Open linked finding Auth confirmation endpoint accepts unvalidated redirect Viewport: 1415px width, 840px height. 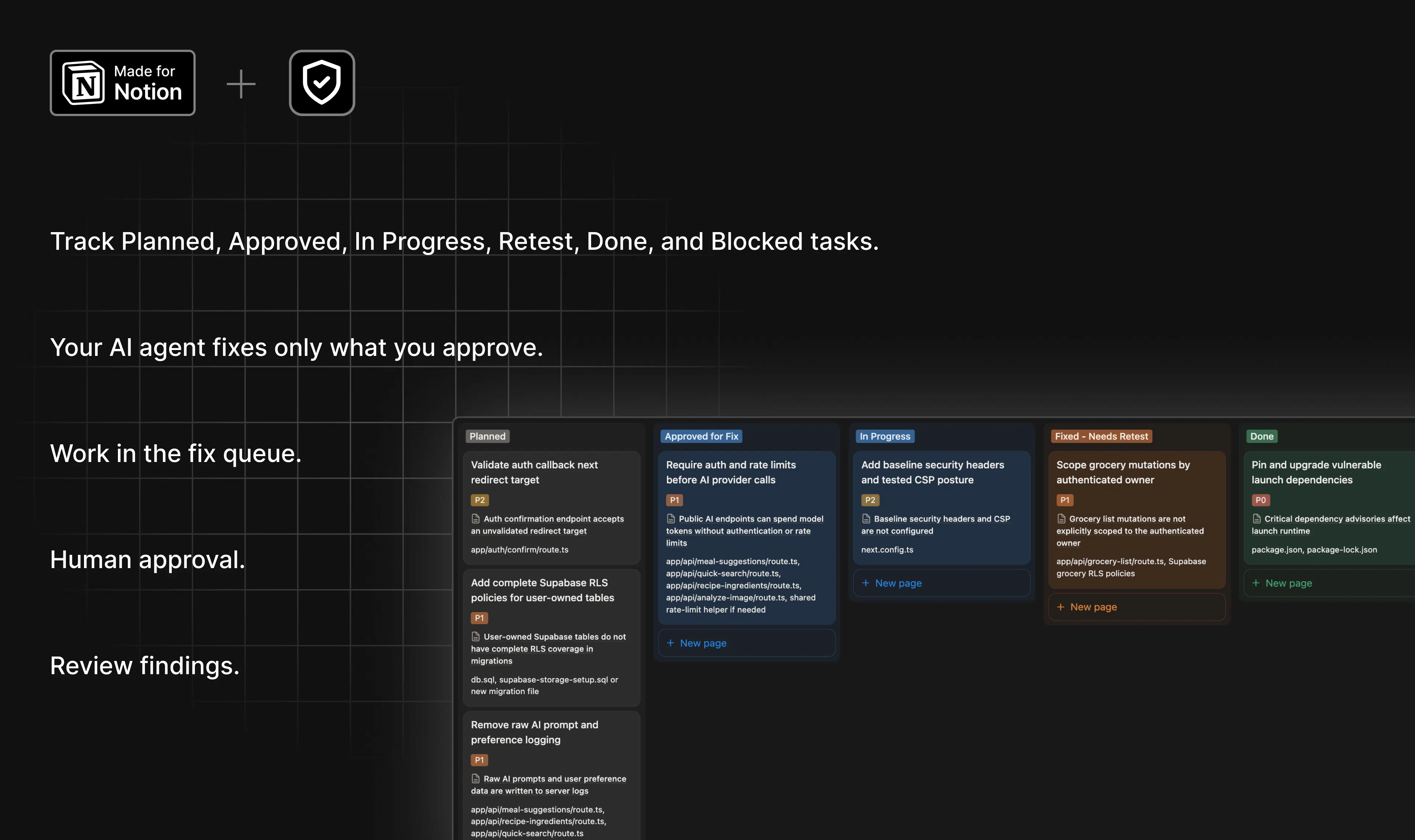tap(547, 525)
